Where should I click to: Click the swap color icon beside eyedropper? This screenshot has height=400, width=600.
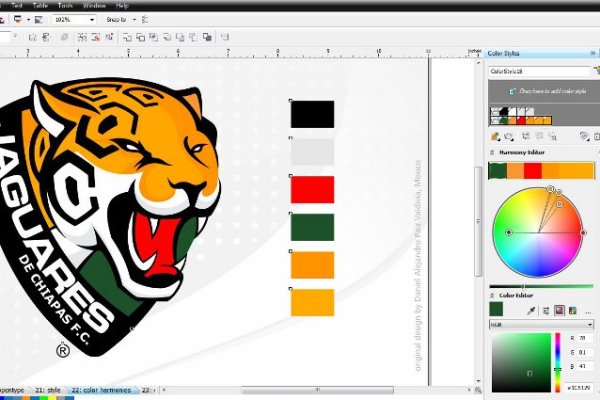click(546, 310)
